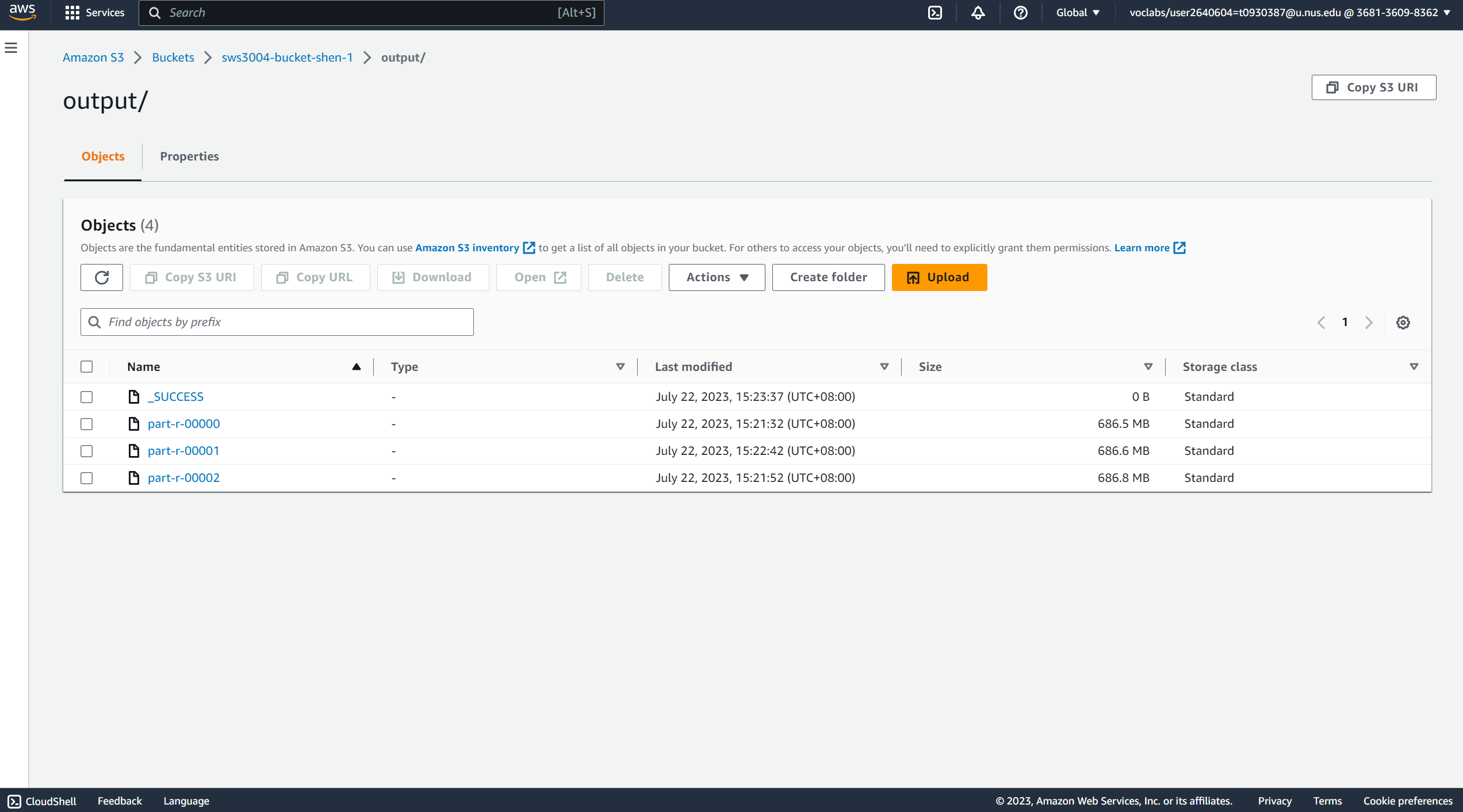Open sws3004-bucket-shen-1 breadcrumb
1463x812 pixels.
point(287,58)
